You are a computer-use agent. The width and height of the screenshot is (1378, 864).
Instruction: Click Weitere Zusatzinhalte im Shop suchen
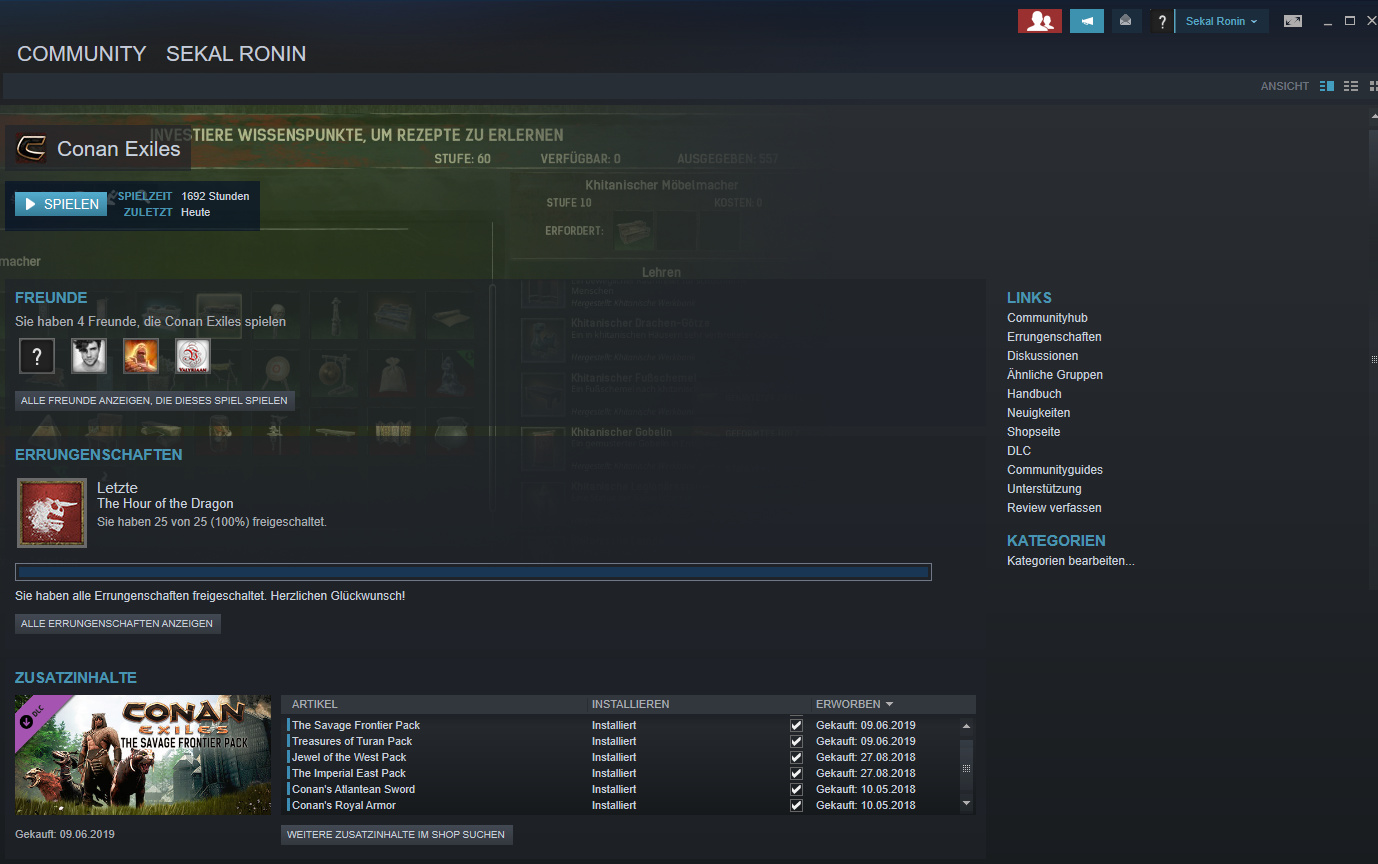tap(396, 834)
